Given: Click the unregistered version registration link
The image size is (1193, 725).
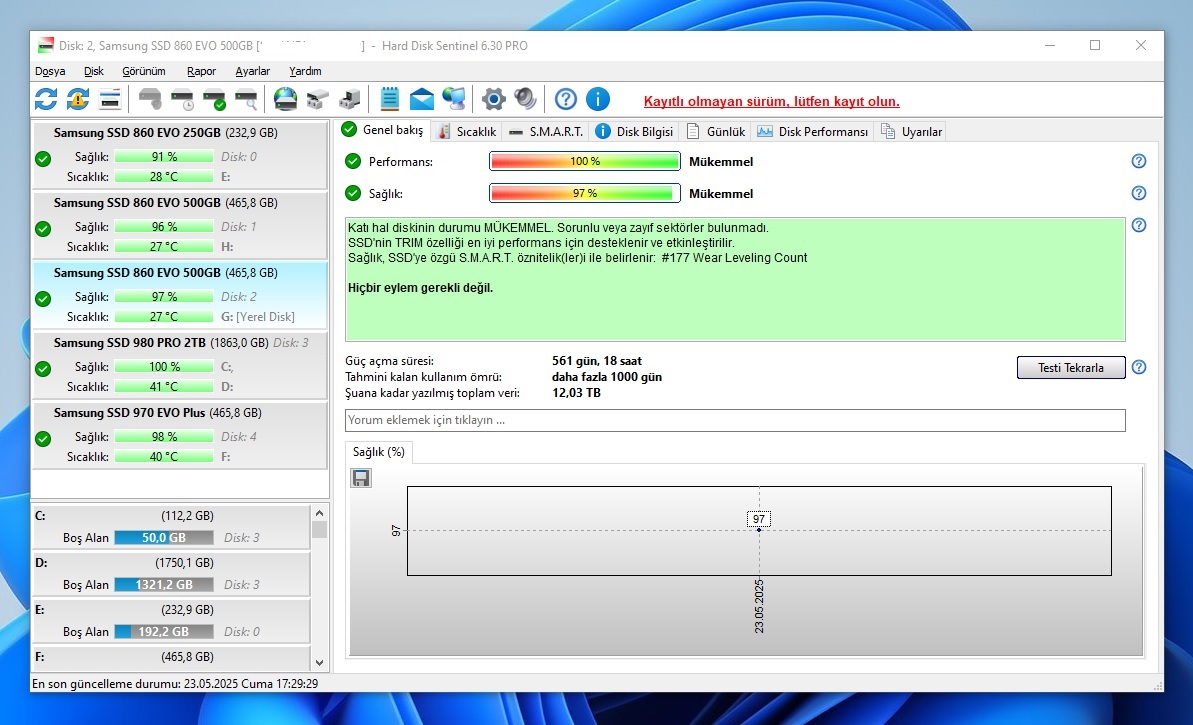Looking at the screenshot, I should coord(771,101).
